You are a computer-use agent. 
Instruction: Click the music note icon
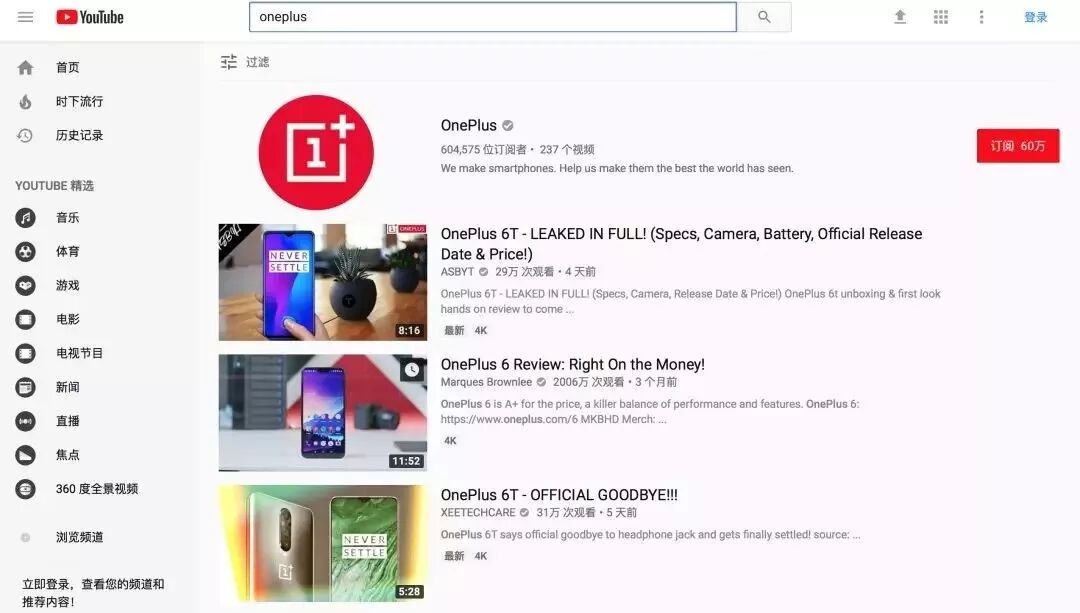tap(25, 218)
